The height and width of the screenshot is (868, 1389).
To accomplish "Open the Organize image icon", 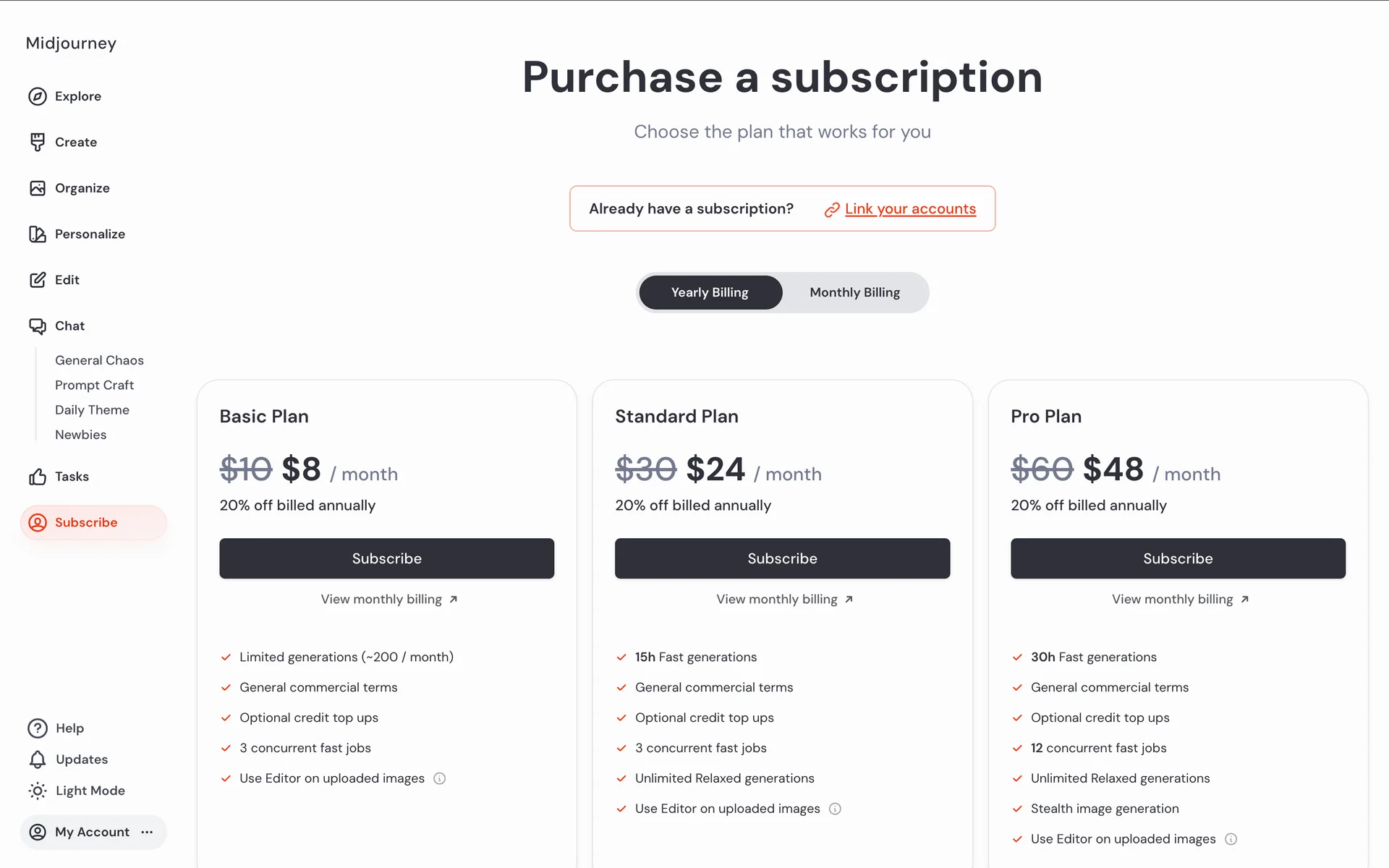I will tap(38, 188).
